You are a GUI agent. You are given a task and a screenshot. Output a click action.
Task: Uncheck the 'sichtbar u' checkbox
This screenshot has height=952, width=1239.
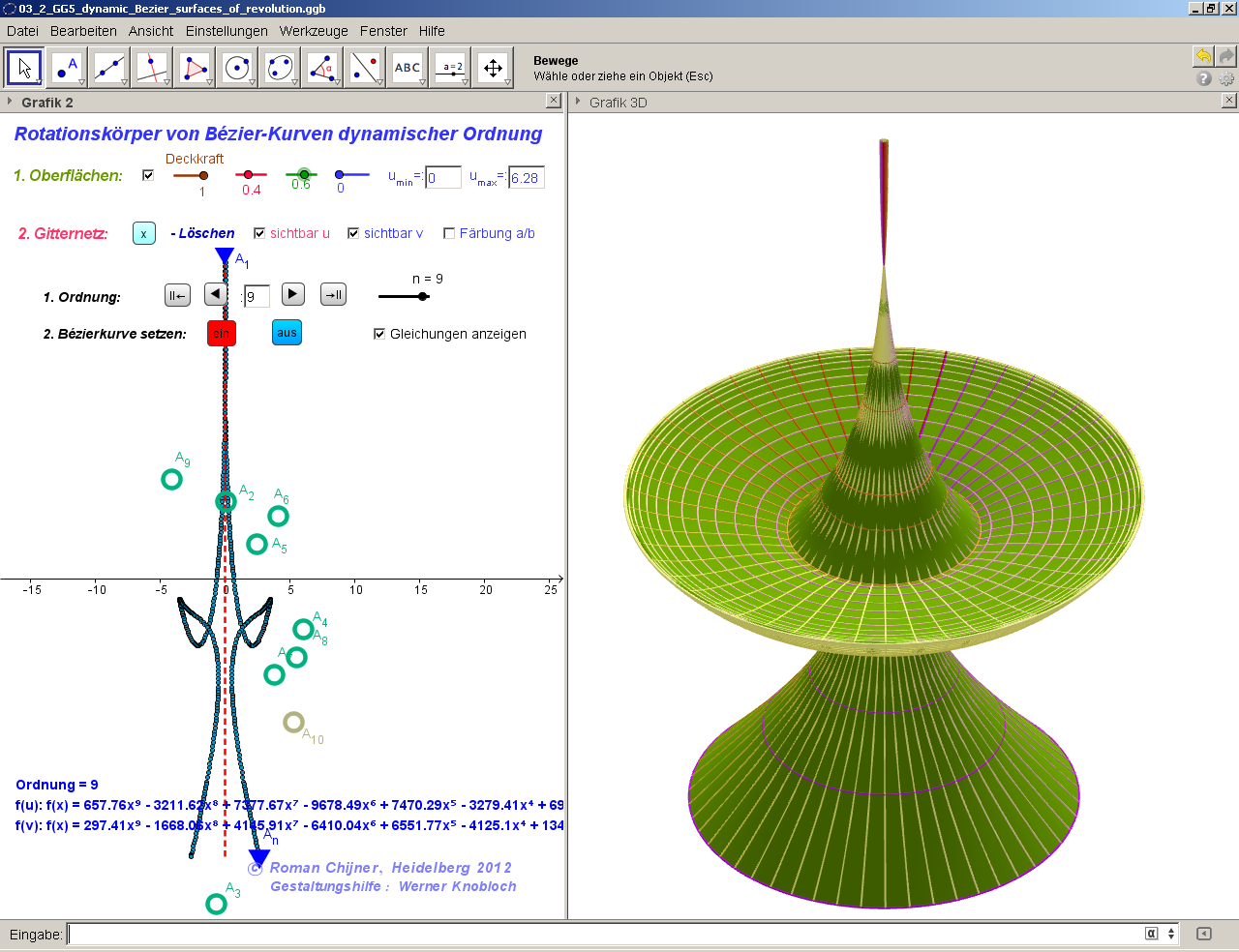coord(259,233)
